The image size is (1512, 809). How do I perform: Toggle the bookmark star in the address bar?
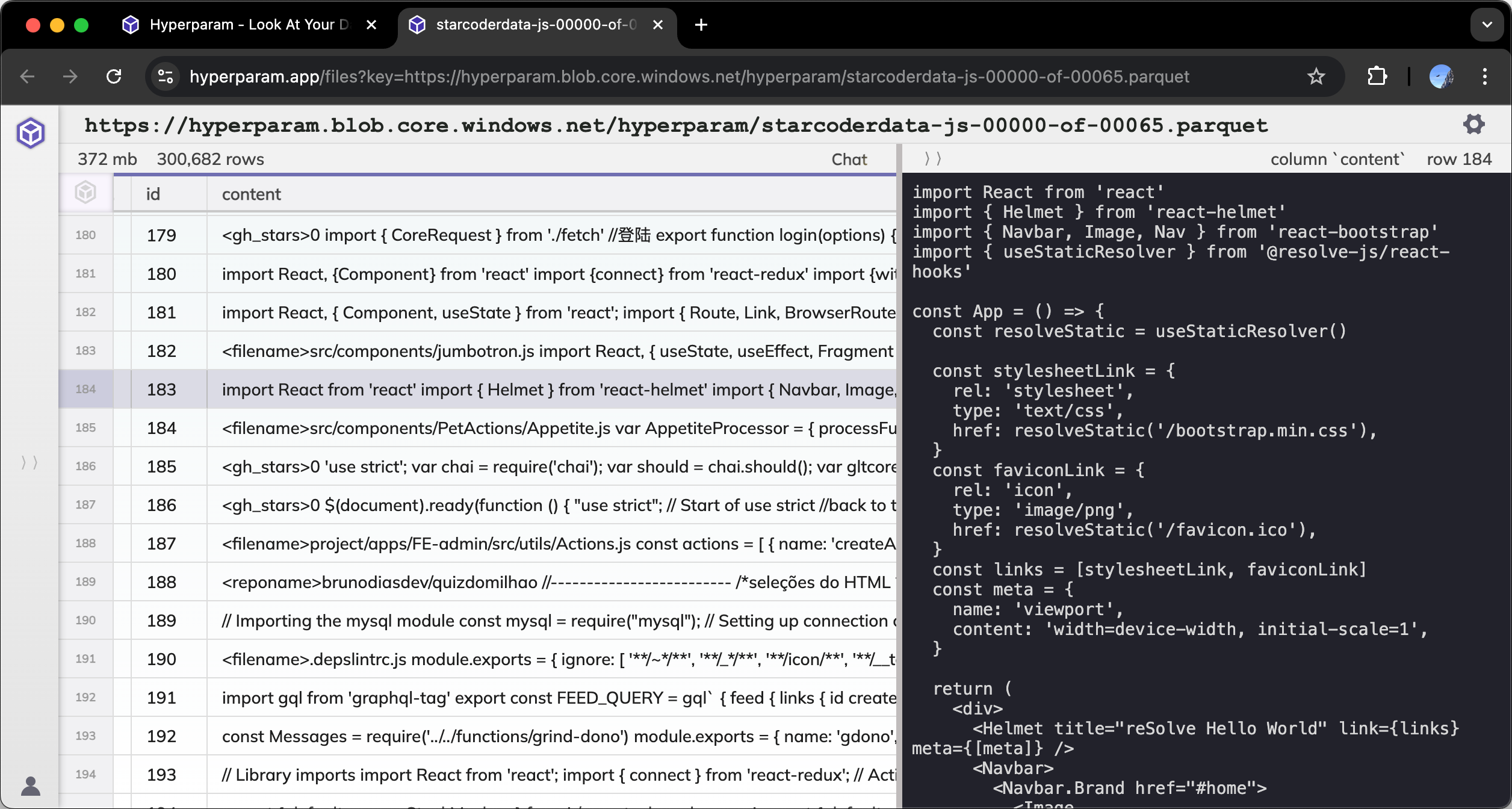[1316, 76]
